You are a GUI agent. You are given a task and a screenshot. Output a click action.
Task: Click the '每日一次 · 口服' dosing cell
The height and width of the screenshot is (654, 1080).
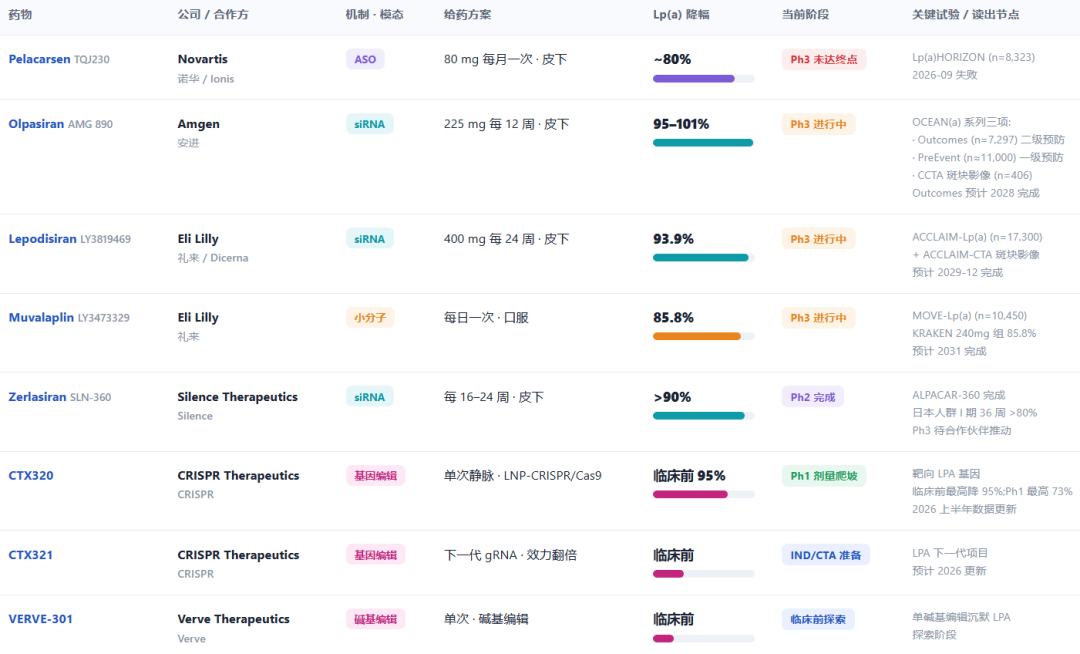(x=486, y=317)
